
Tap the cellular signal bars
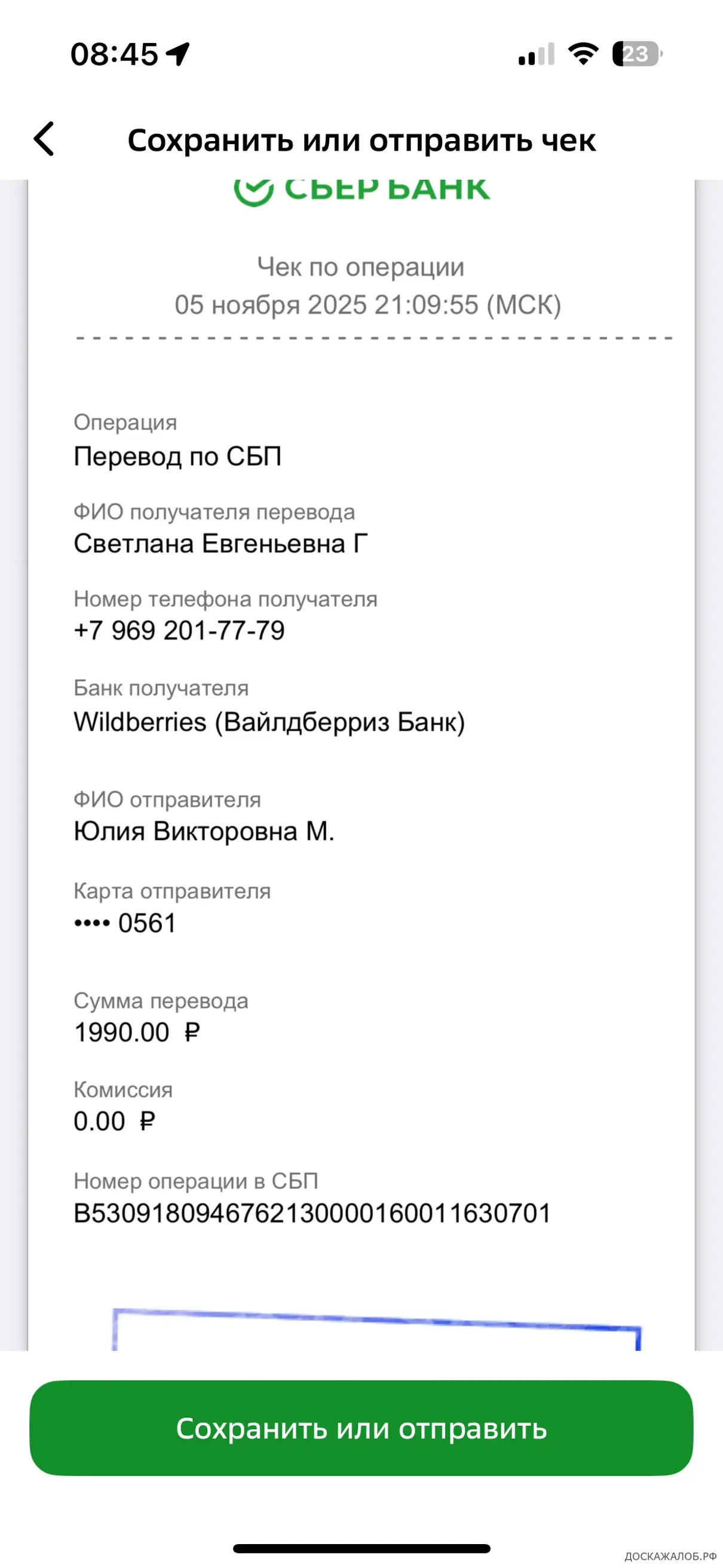point(536,55)
